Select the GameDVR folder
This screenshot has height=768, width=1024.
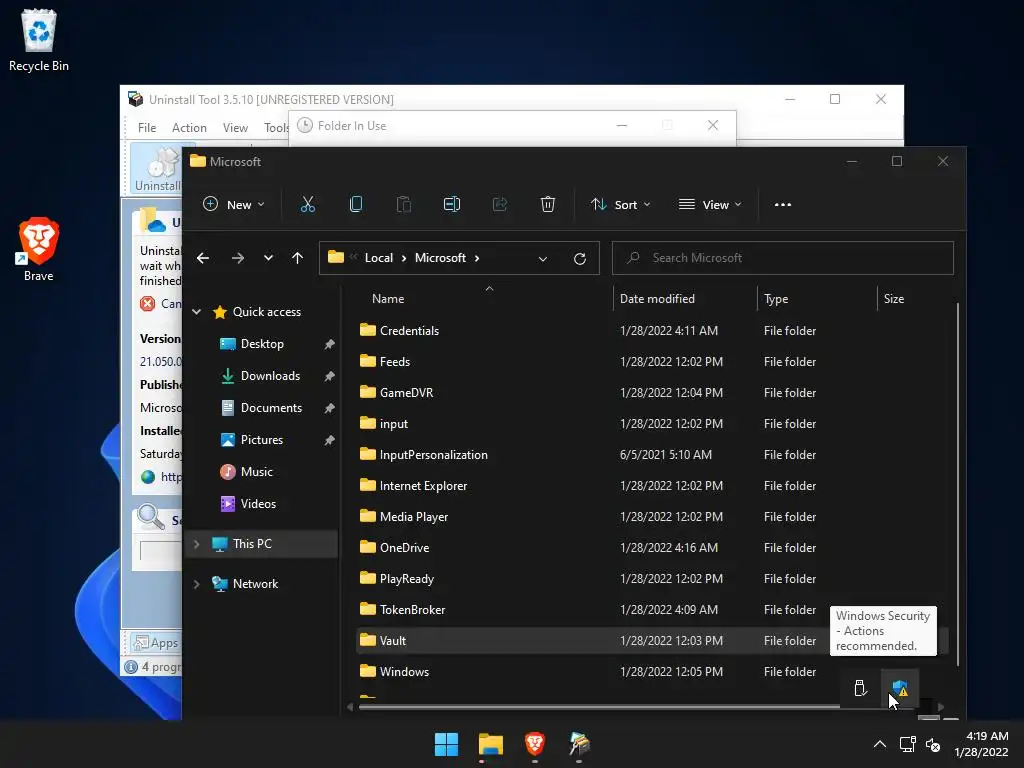coord(406,392)
